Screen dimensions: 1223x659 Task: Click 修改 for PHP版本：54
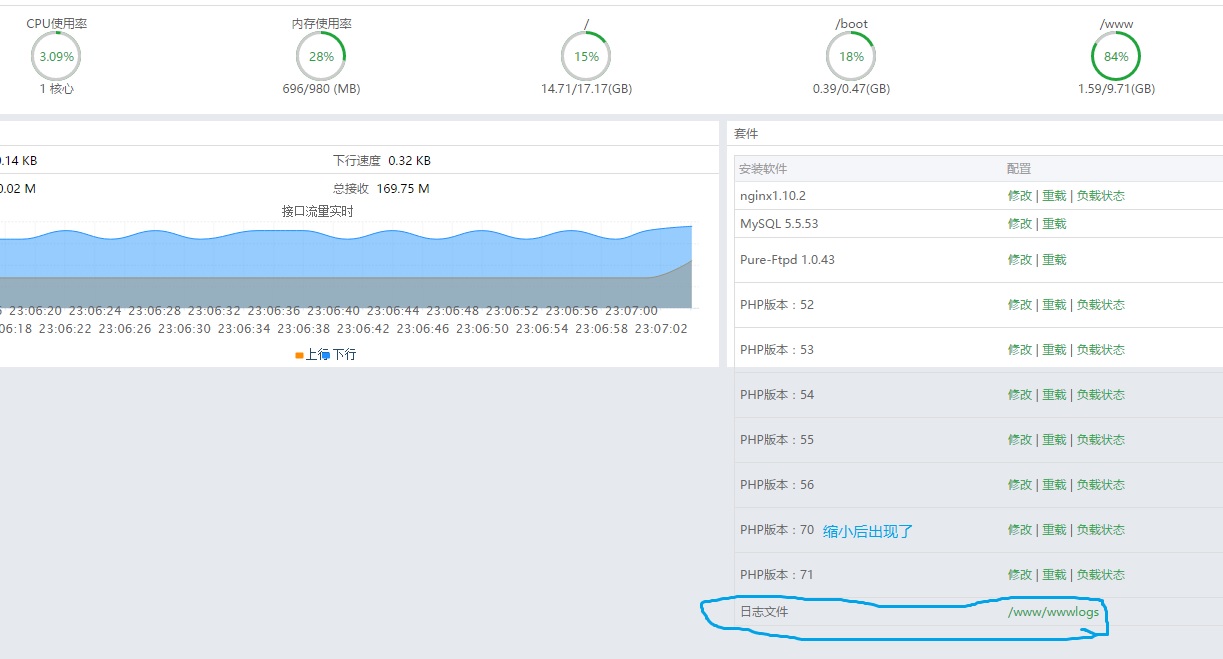click(1020, 395)
